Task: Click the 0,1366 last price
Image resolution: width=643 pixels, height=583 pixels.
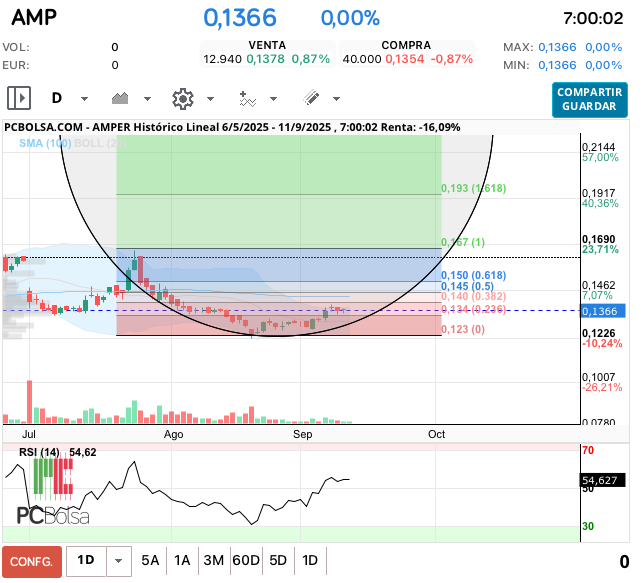Action: pyautogui.click(x=240, y=18)
